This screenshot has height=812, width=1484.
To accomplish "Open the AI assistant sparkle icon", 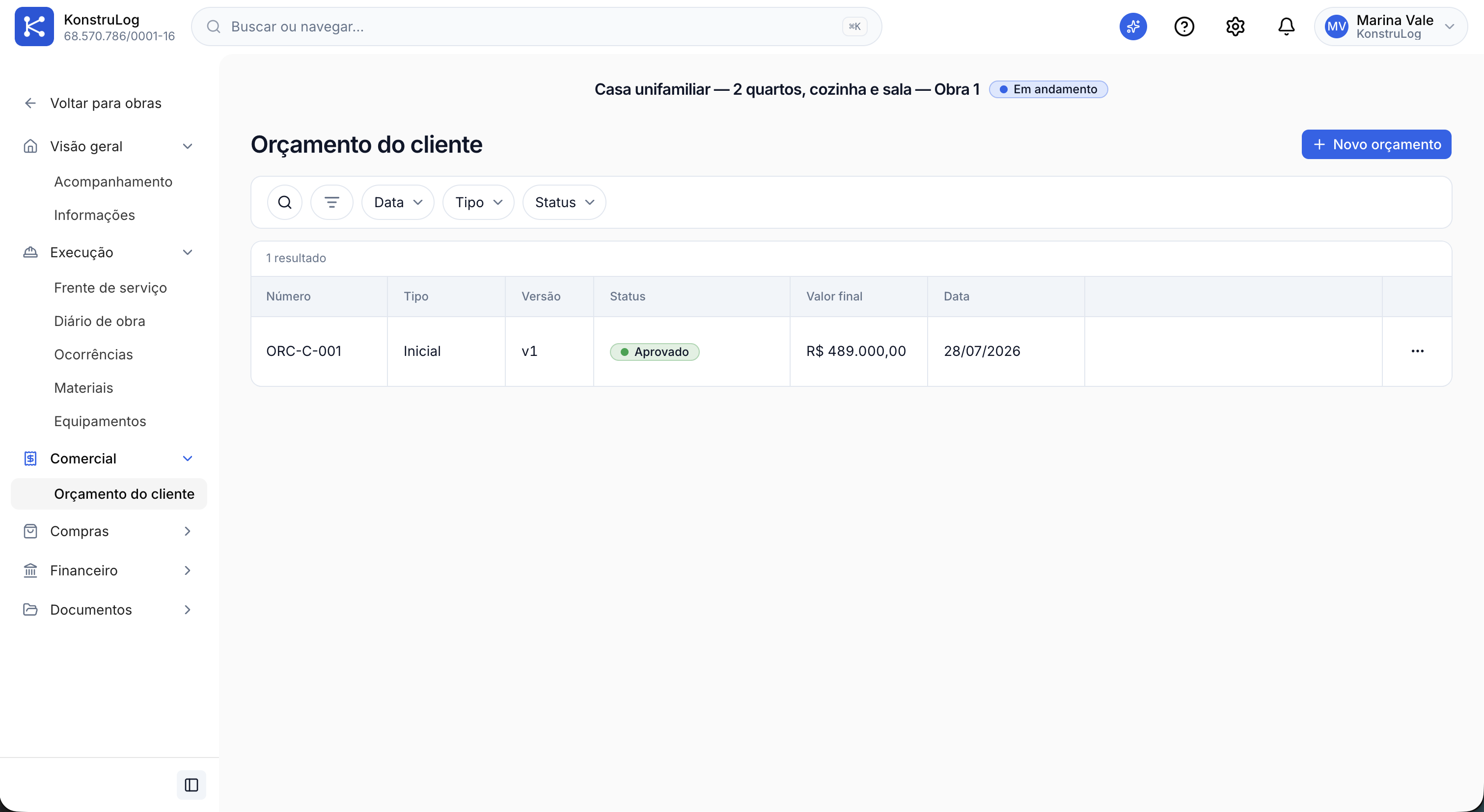I will [1132, 27].
